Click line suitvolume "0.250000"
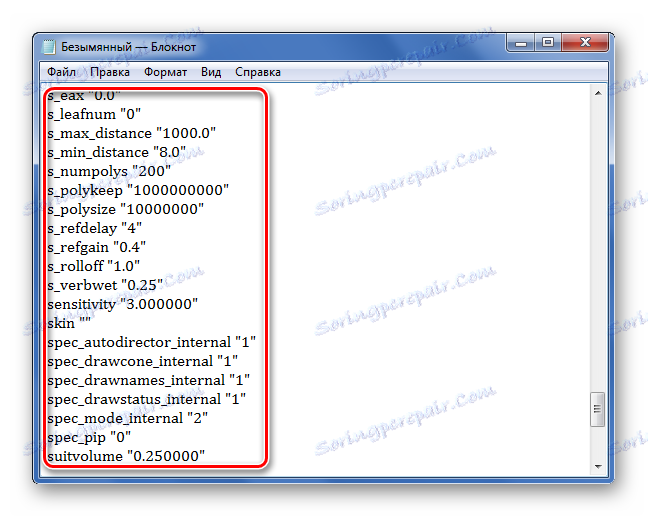 [126, 457]
